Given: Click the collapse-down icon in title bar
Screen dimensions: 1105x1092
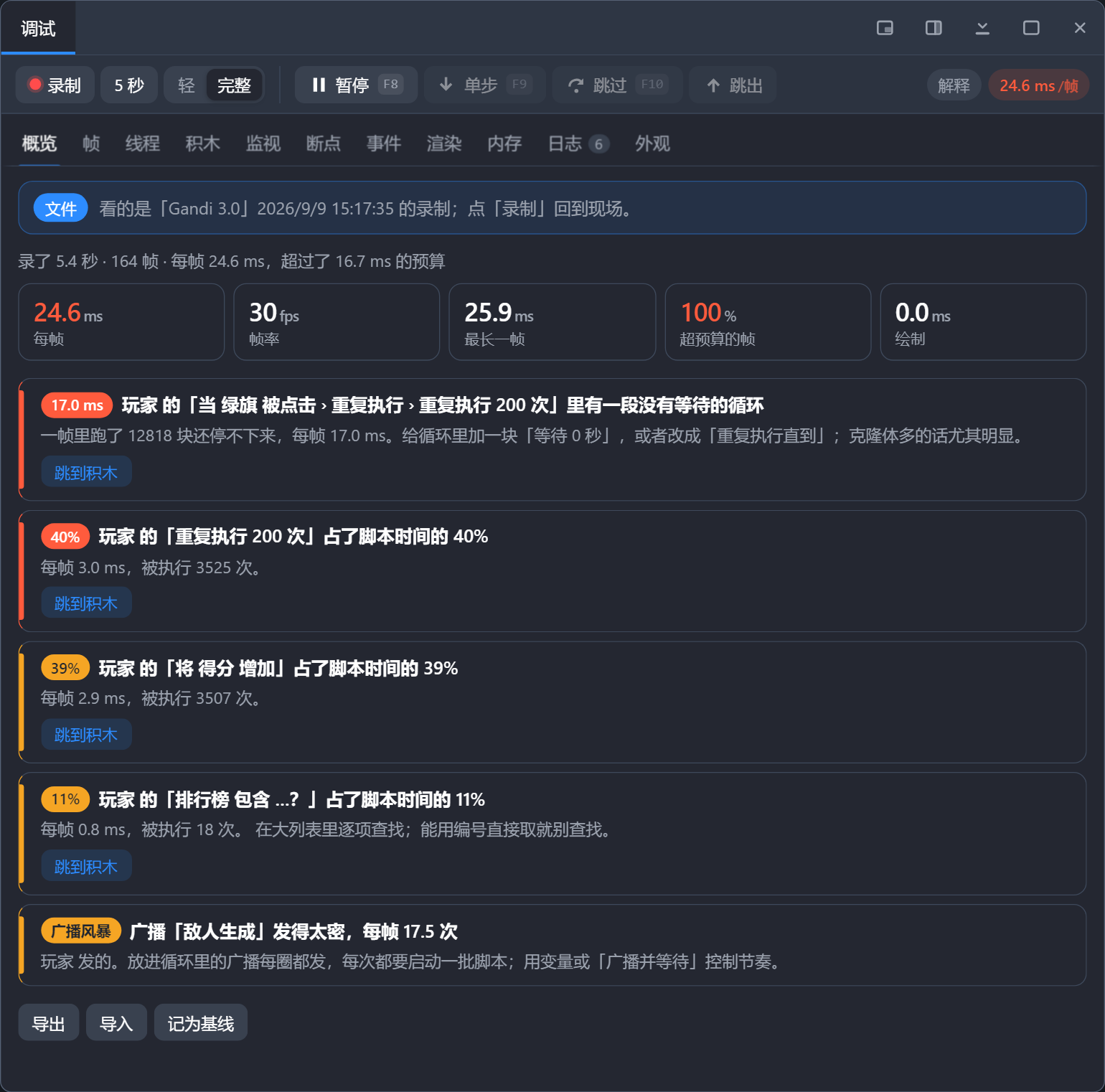Looking at the screenshot, I should (982, 28).
